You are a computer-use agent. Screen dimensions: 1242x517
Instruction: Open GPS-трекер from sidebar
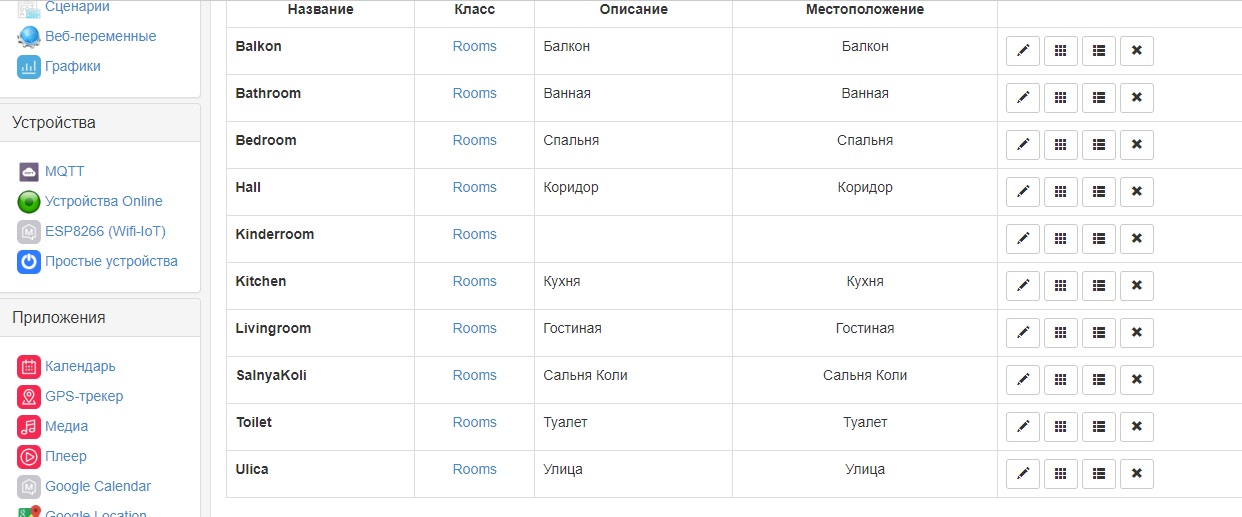(84, 396)
